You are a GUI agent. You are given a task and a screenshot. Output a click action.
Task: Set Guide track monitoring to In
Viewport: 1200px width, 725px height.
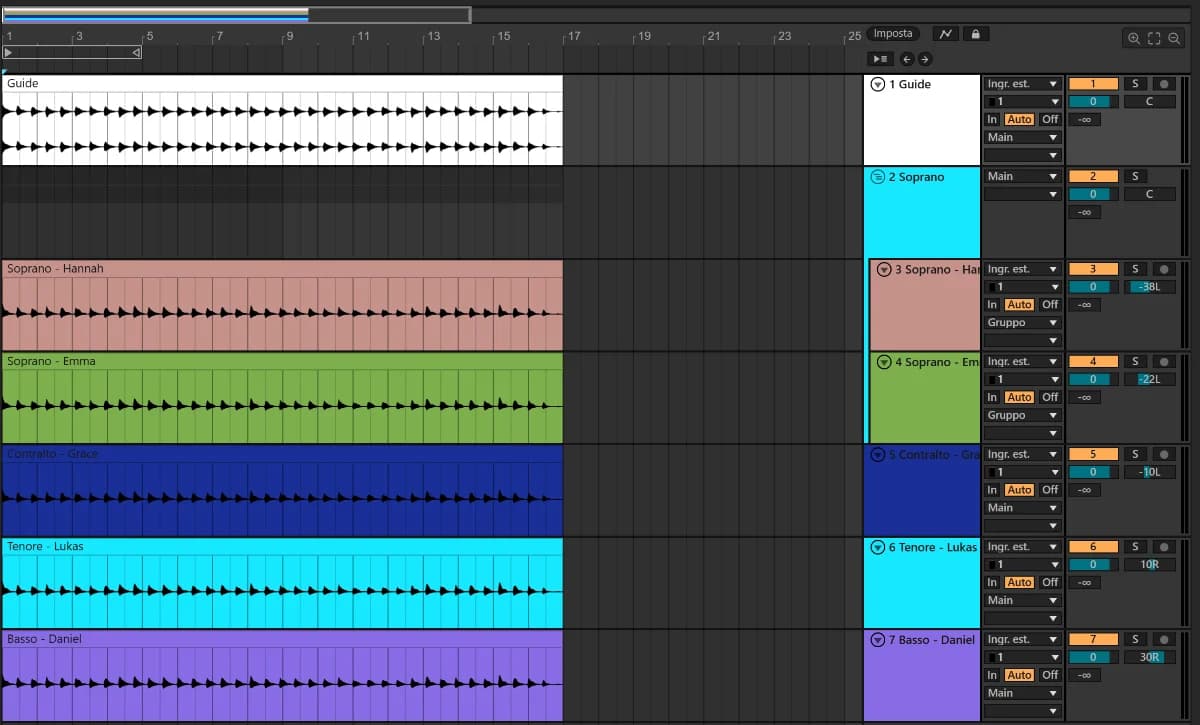pos(992,119)
